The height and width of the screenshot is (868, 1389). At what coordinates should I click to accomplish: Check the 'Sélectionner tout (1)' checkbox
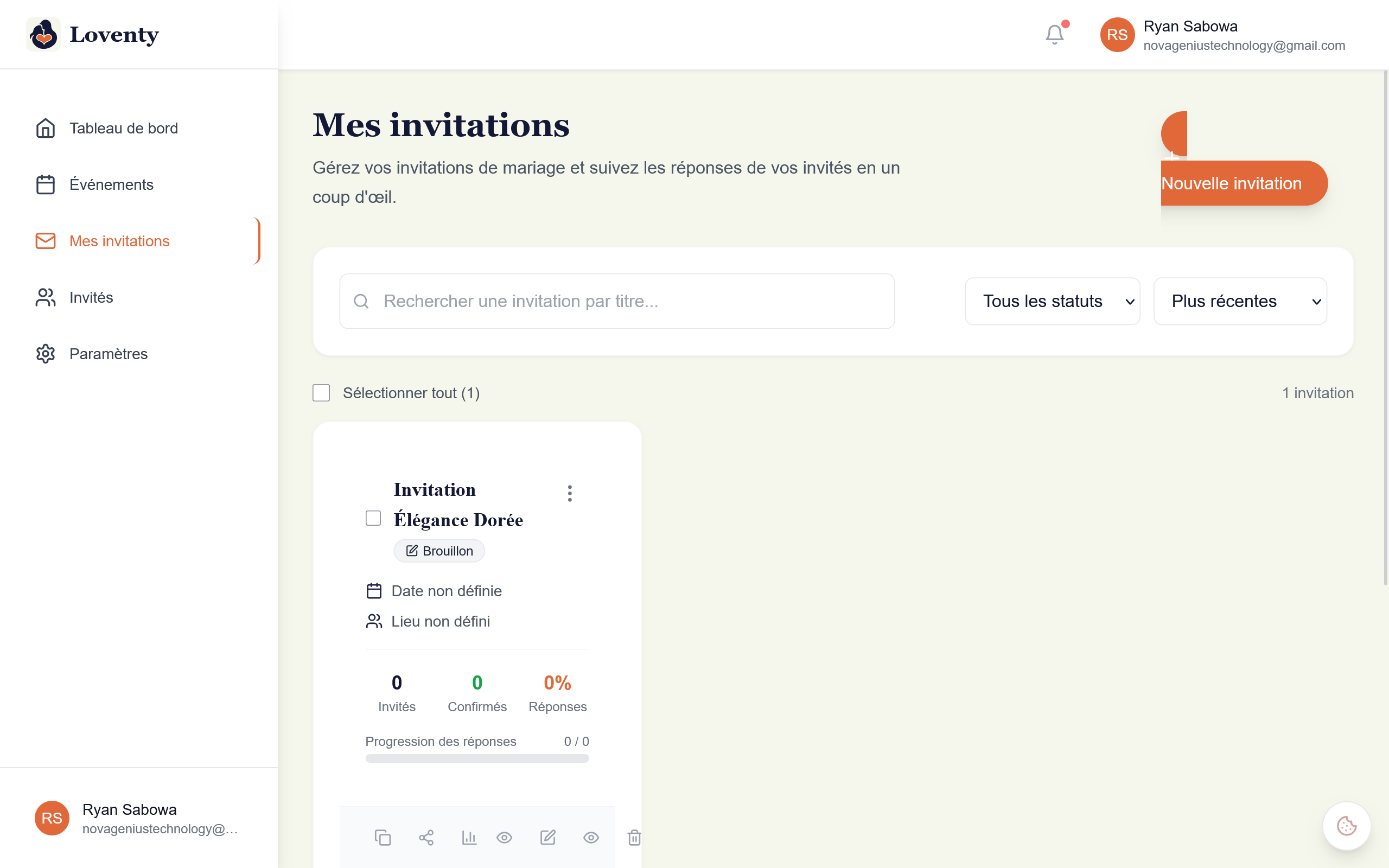pos(321,393)
